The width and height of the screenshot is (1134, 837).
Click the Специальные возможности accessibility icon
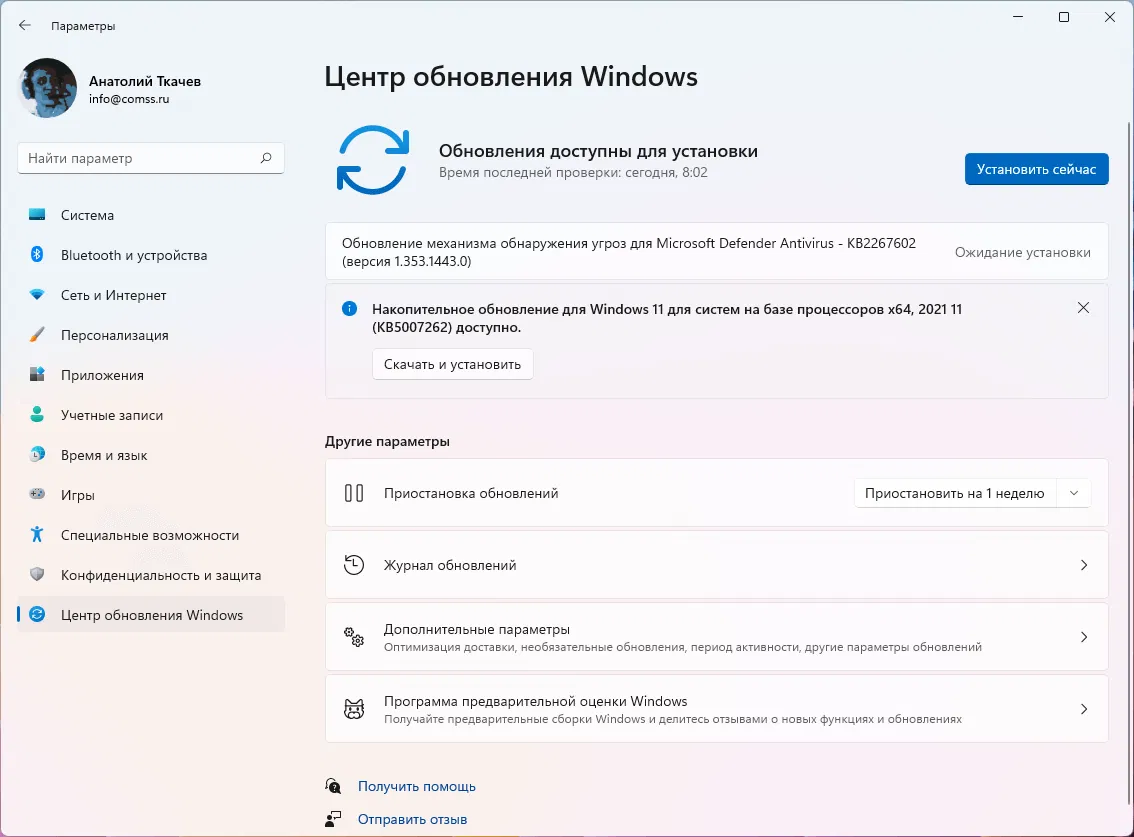click(35, 534)
